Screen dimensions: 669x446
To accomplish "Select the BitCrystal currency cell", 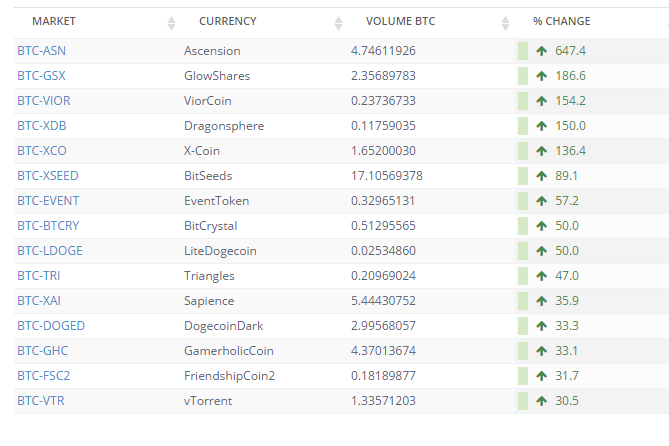I will (x=210, y=226).
